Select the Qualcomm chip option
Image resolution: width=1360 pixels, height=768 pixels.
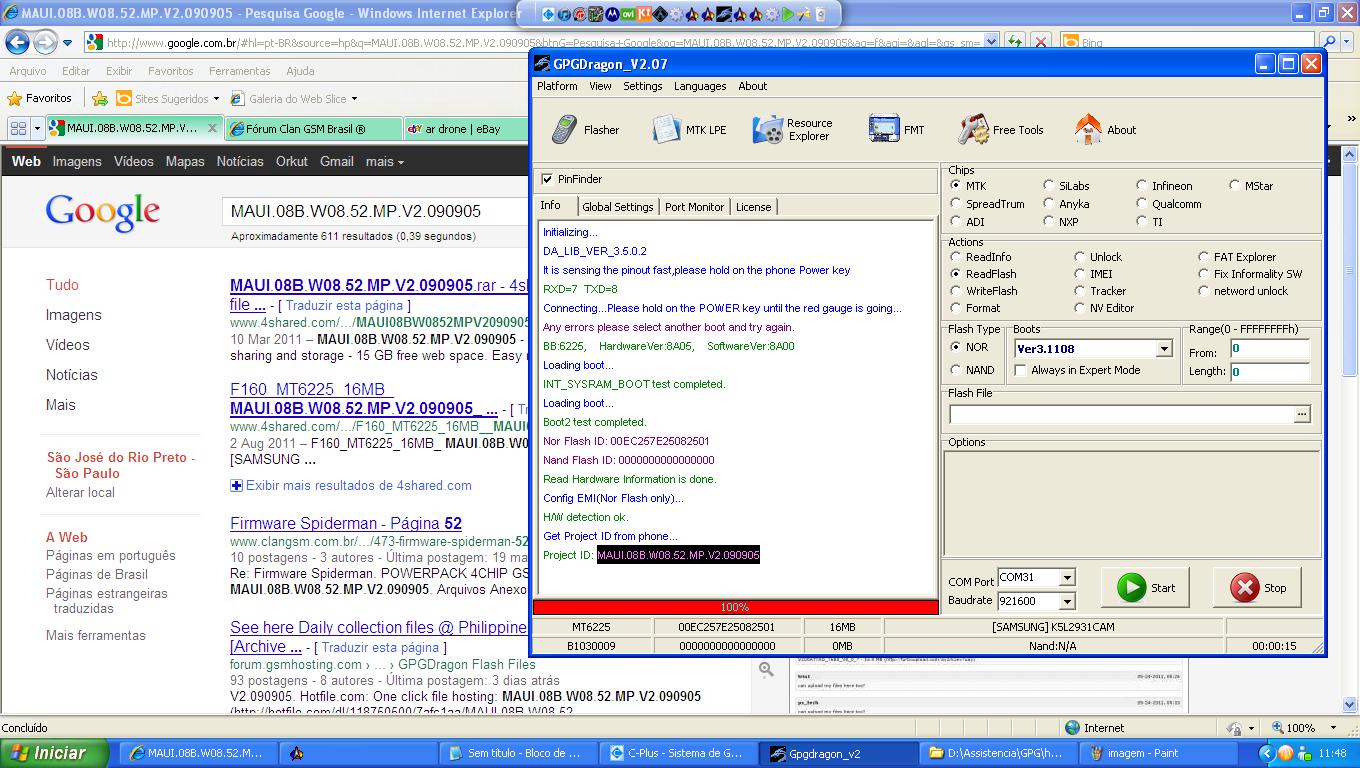coord(1141,204)
